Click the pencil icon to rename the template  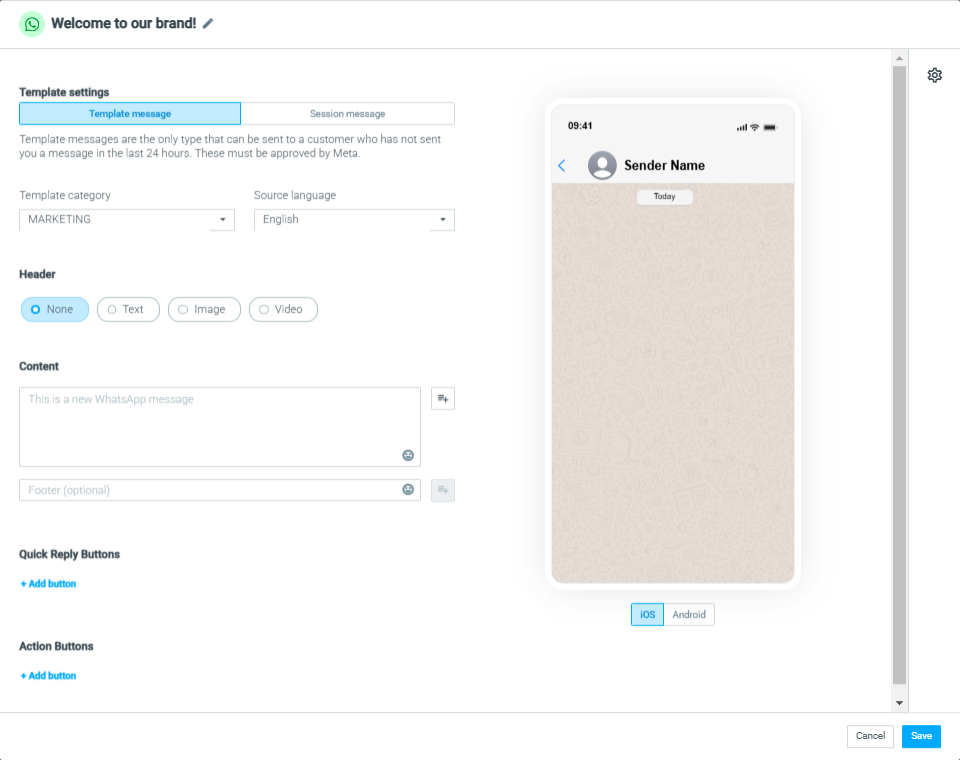click(x=208, y=23)
